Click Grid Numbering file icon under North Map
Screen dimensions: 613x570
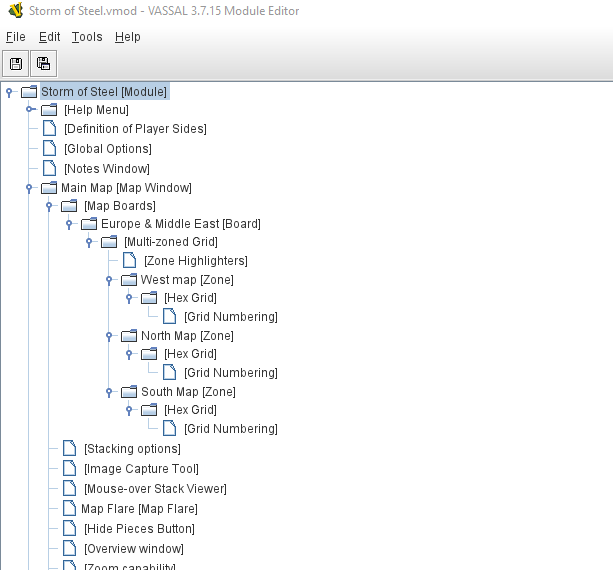(169, 372)
